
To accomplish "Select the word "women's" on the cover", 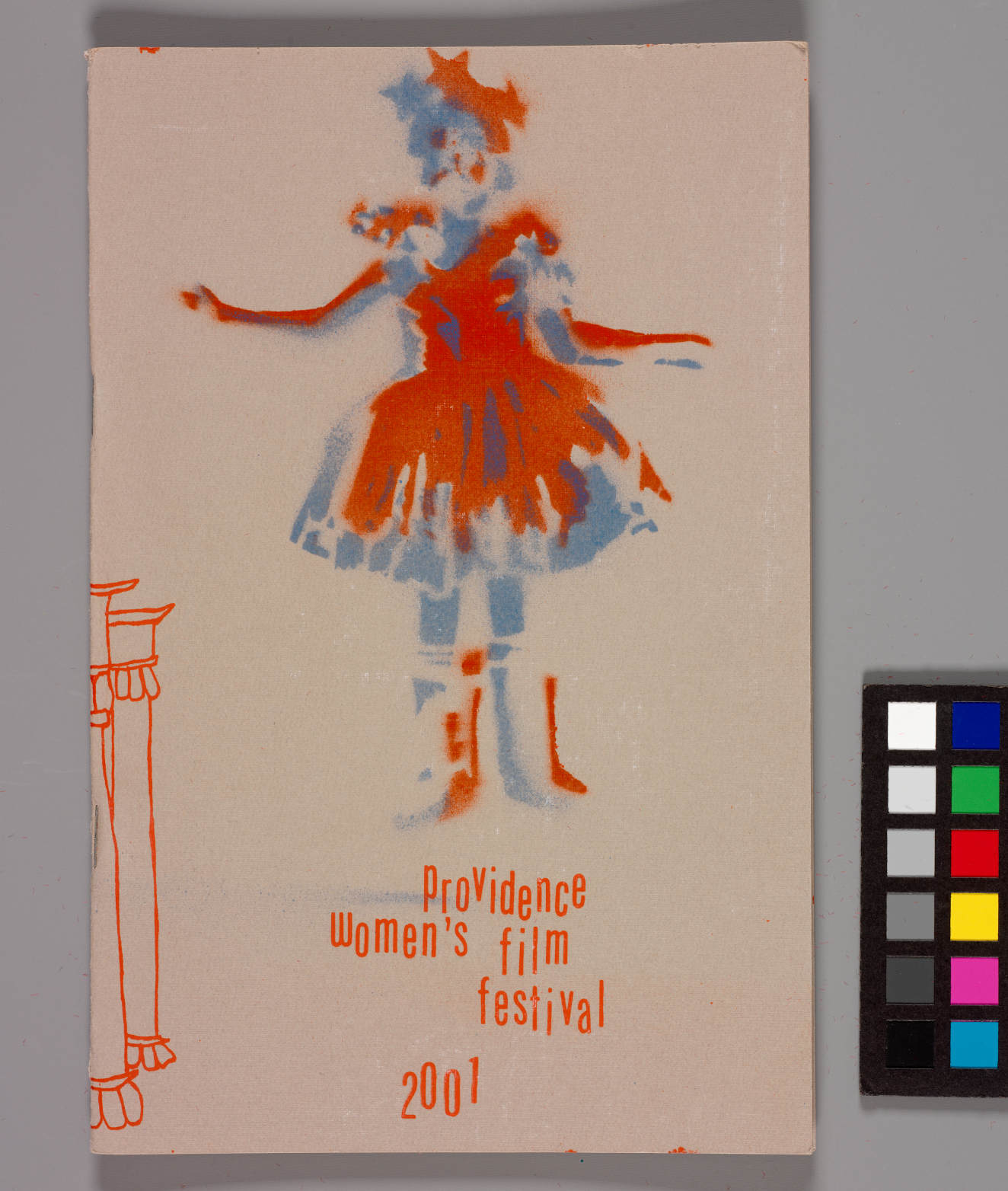I will tap(400, 936).
